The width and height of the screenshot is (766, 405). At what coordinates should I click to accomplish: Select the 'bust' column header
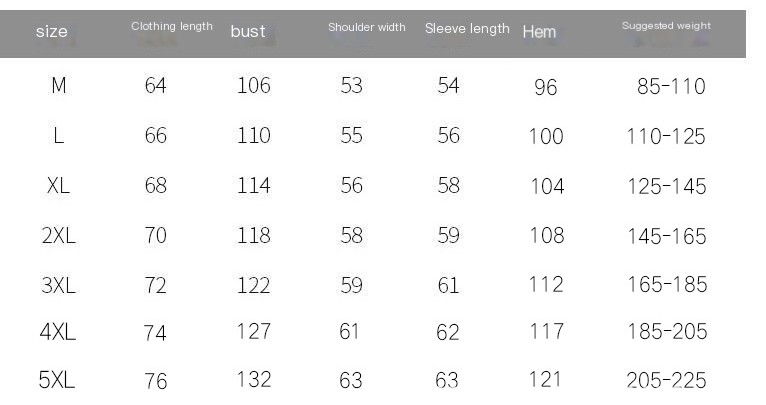[x=248, y=31]
